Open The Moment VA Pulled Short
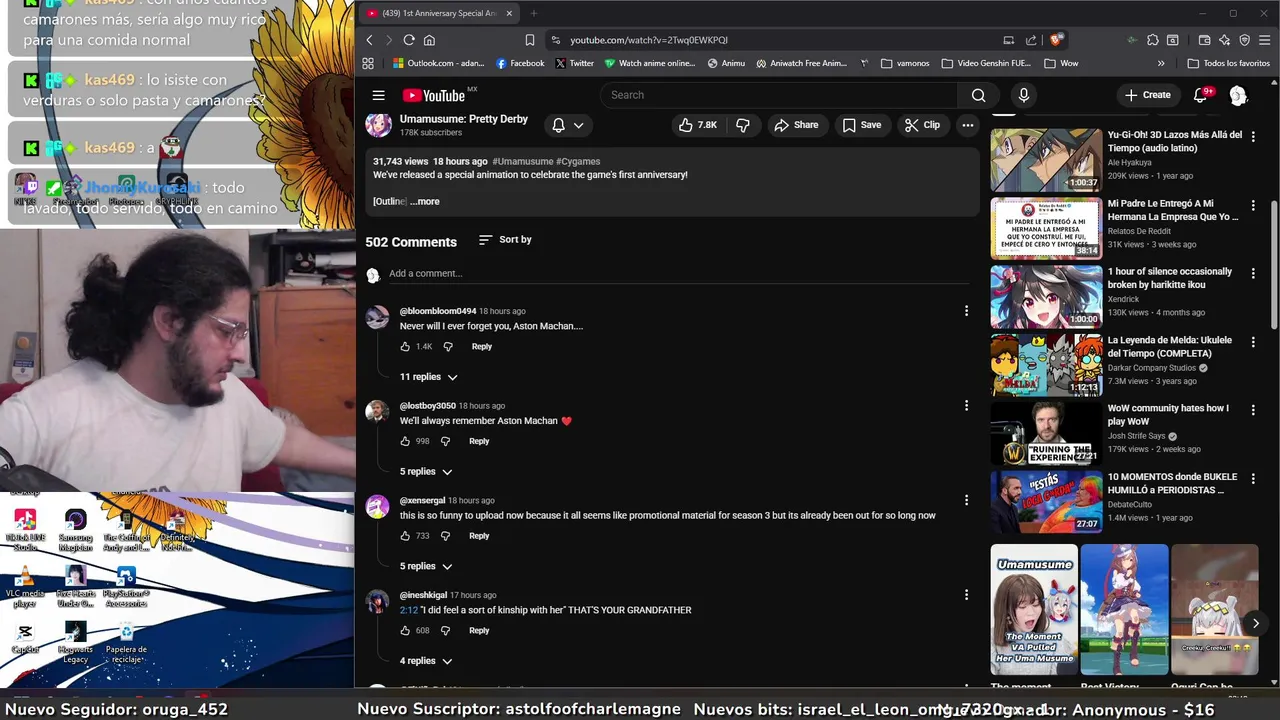Image resolution: width=1280 pixels, height=720 pixels. (x=1034, y=610)
